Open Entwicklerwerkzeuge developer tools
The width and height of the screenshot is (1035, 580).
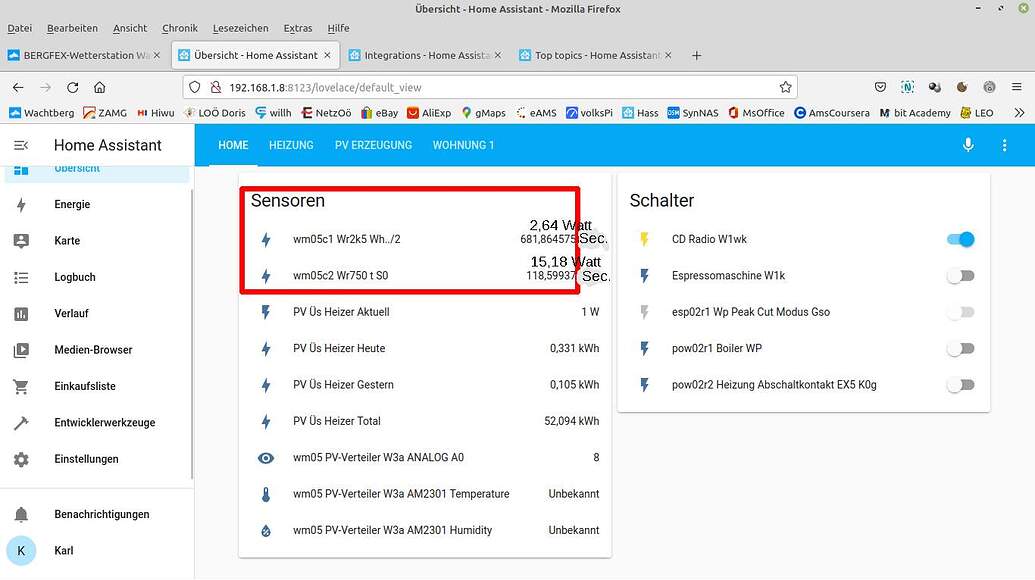[x=104, y=423]
